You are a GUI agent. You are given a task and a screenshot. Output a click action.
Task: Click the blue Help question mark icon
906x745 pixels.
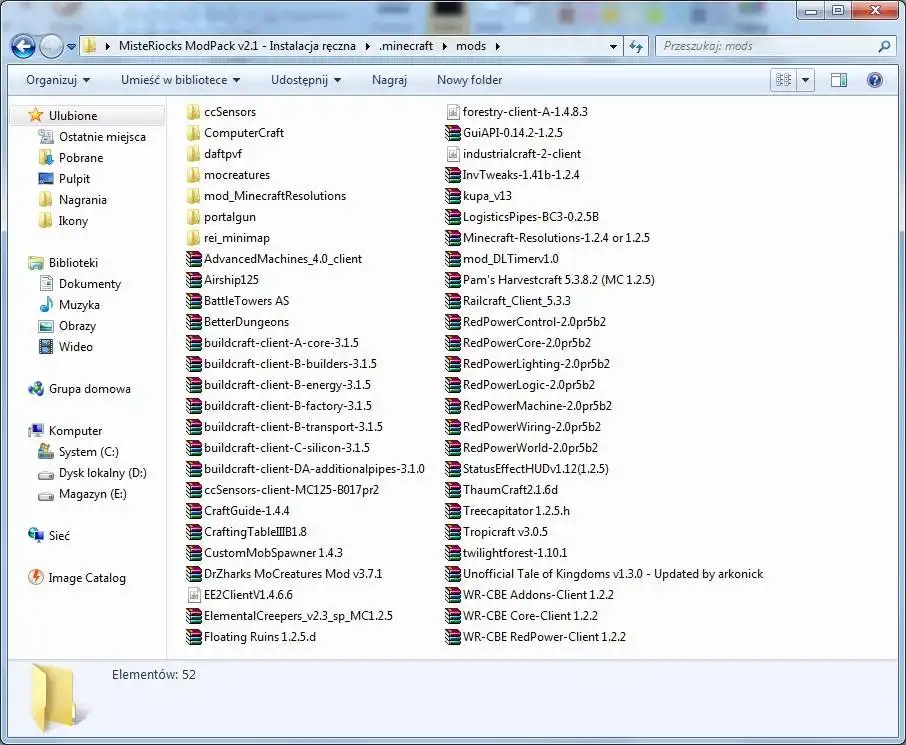click(x=875, y=80)
